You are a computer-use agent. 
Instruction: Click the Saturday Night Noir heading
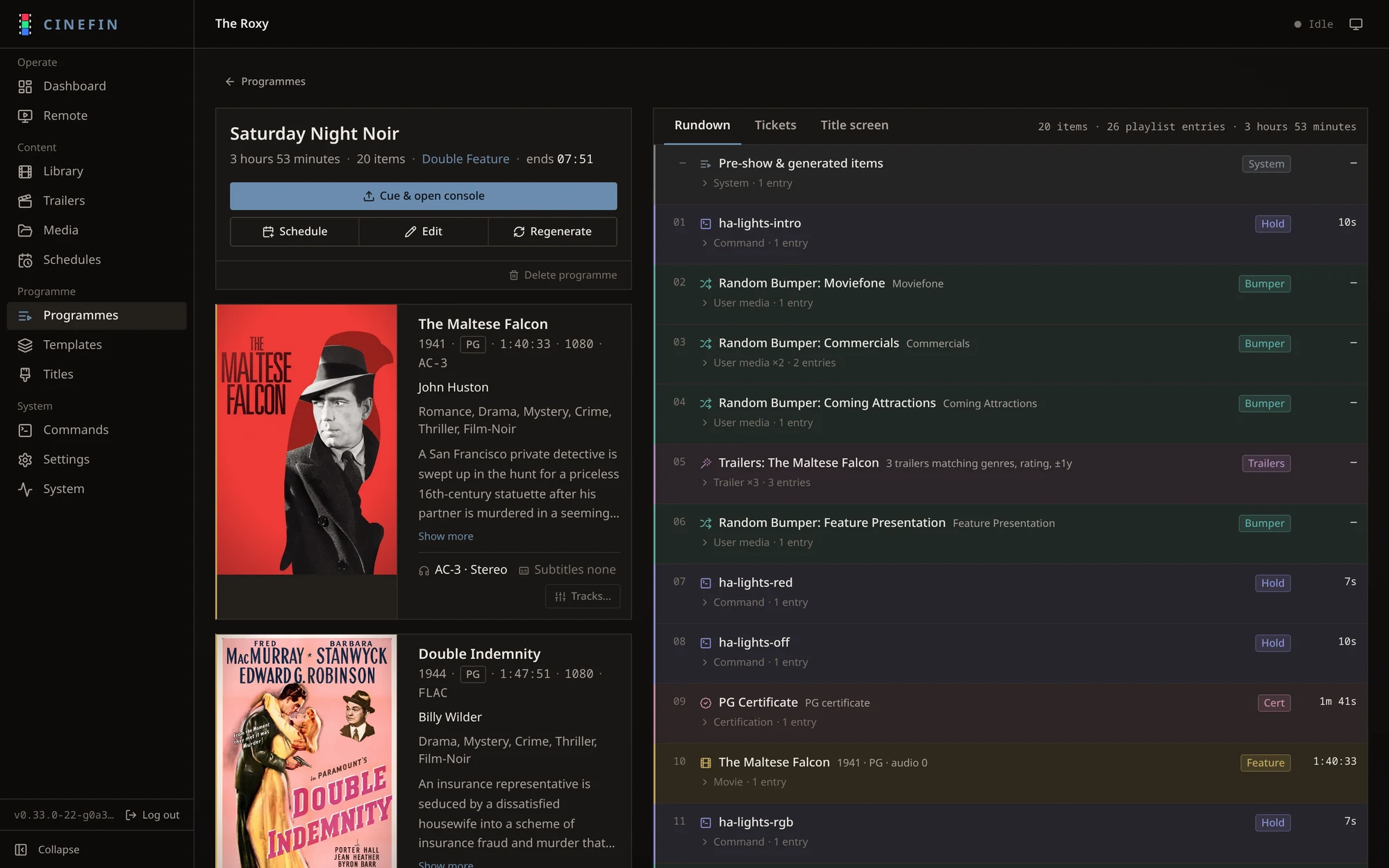point(315,134)
